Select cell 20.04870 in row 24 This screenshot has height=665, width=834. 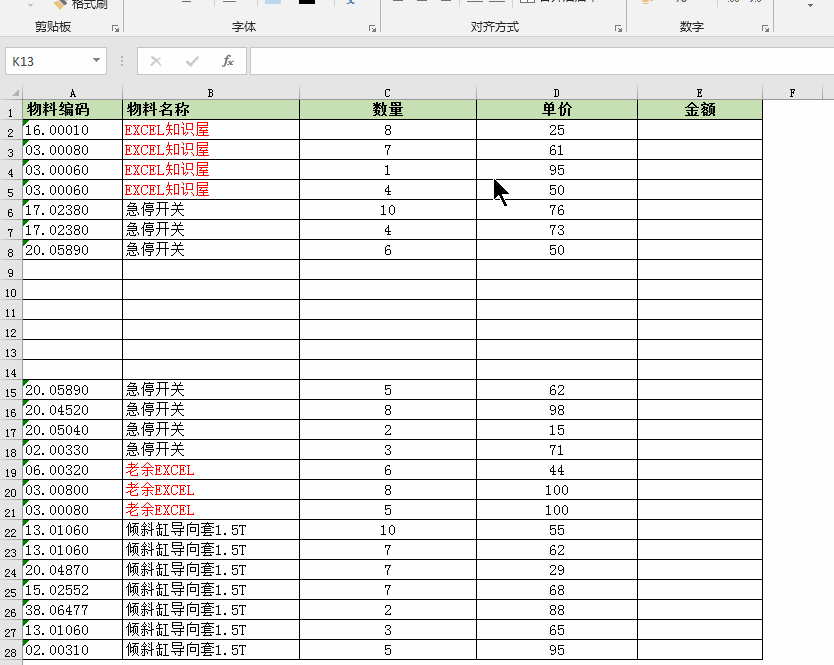pyautogui.click(x=72, y=570)
